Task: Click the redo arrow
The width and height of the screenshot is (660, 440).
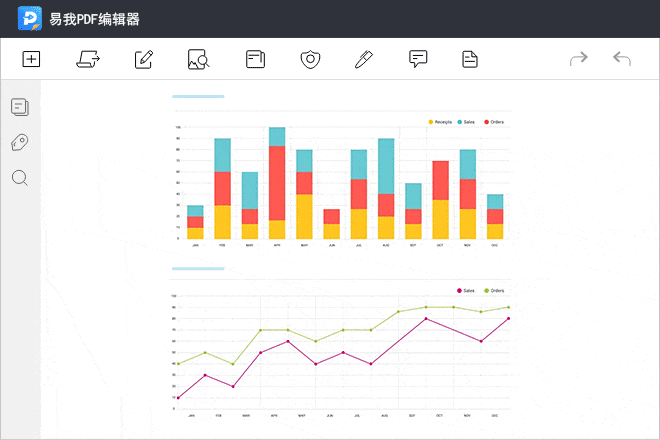Action: (x=578, y=59)
